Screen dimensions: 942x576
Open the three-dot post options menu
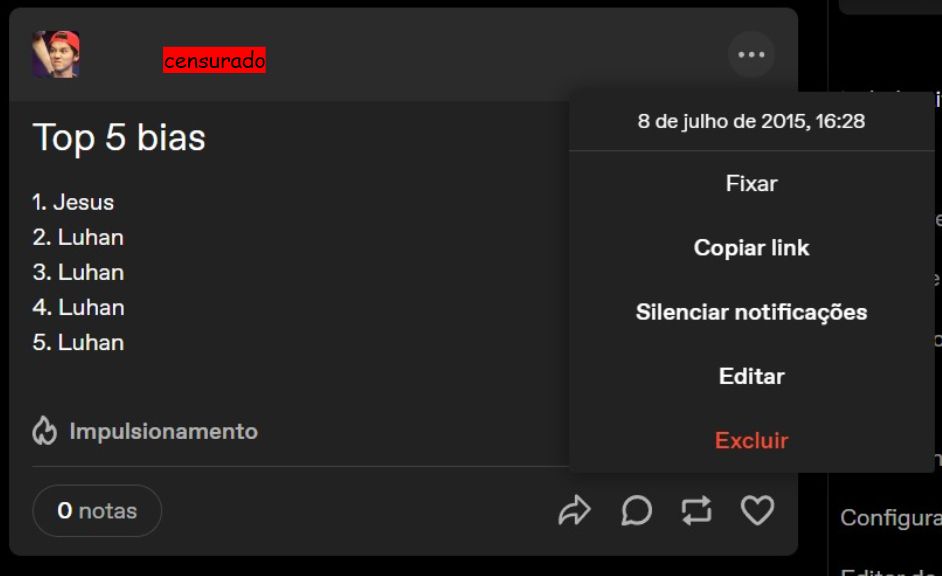751,55
